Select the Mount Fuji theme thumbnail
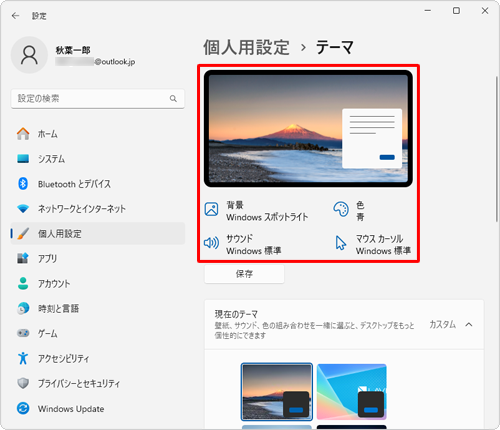Viewport: 500px width, 430px height. coord(277,392)
